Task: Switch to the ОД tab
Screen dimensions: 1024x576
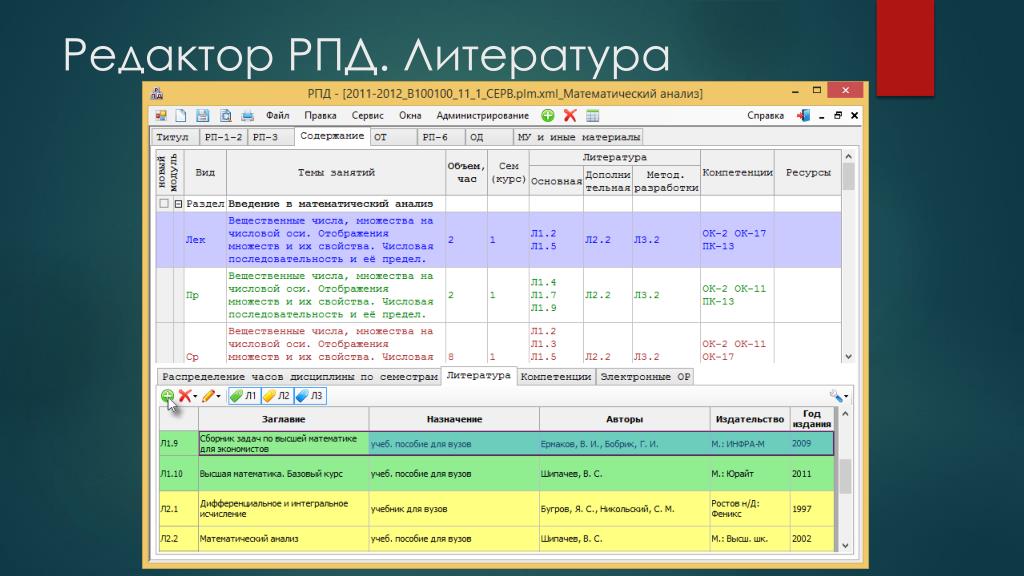Action: click(x=488, y=137)
